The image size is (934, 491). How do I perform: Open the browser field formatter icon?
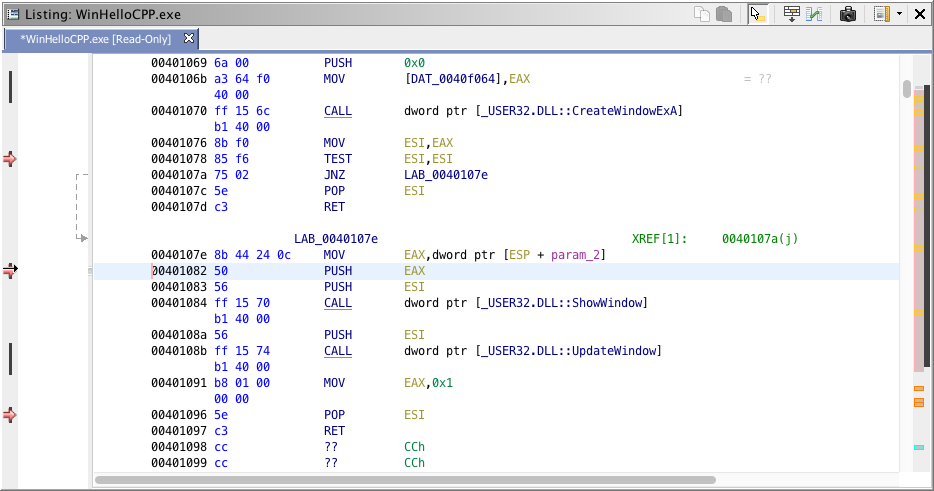[792, 14]
